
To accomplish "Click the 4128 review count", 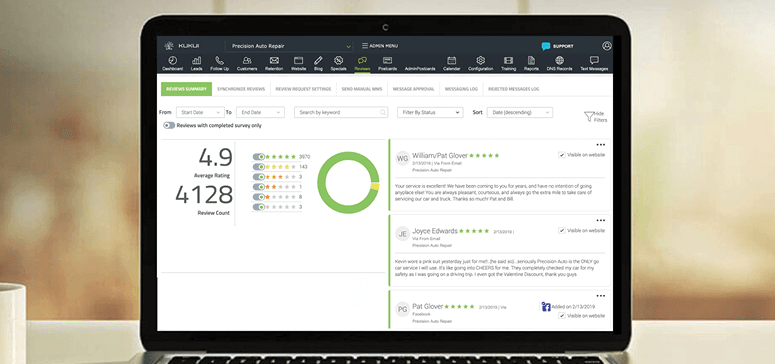I will 204,195.
